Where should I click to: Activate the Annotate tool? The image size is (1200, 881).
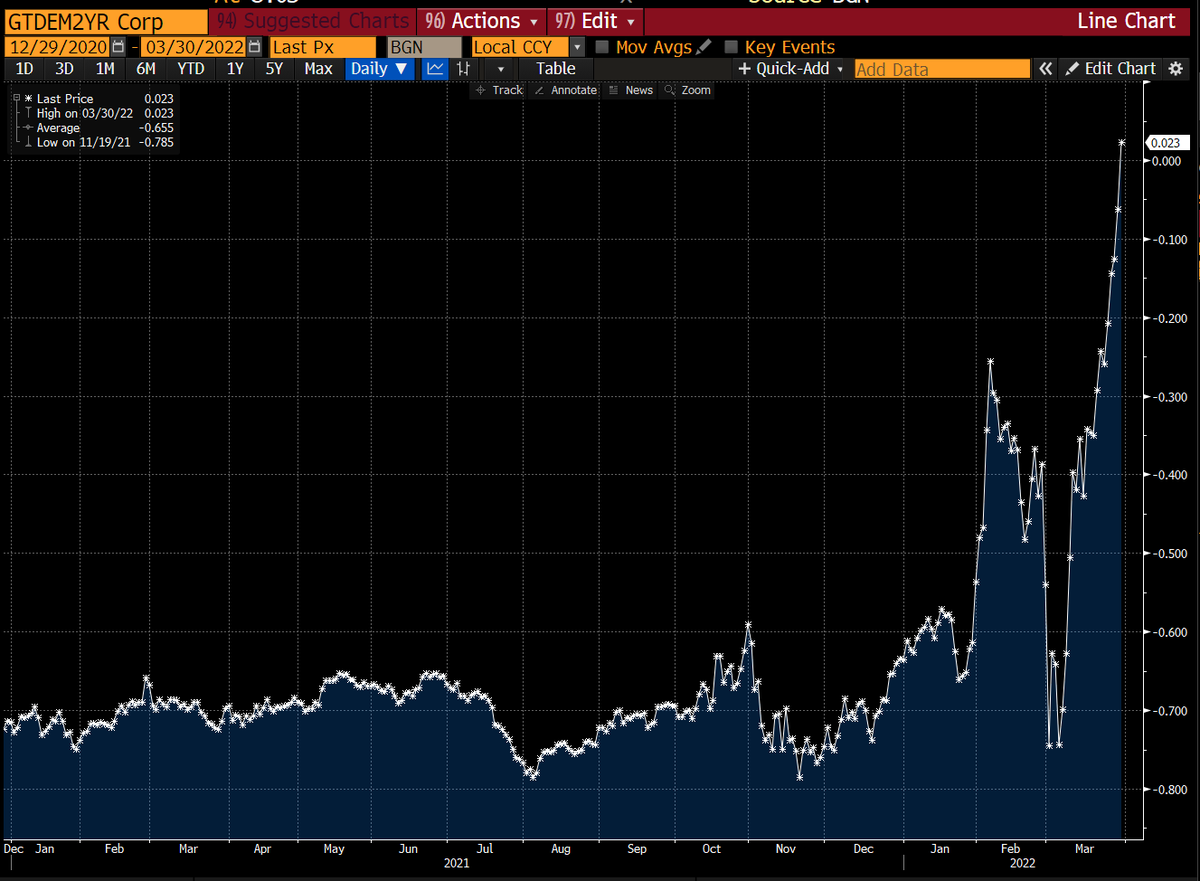point(566,90)
